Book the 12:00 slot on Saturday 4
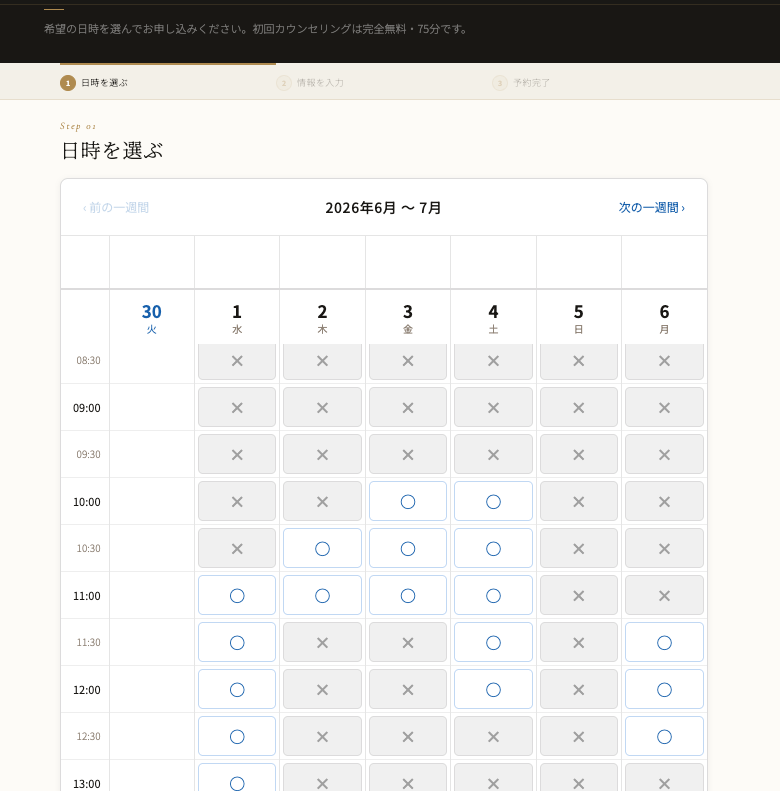780x791 pixels. pyautogui.click(x=493, y=689)
